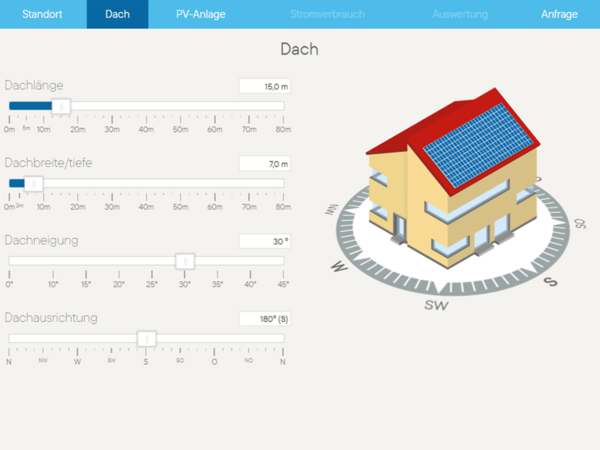Image resolution: width=600 pixels, height=450 pixels.
Task: Click the Dachbreite/tiefe slider handle
Action: coord(34,184)
